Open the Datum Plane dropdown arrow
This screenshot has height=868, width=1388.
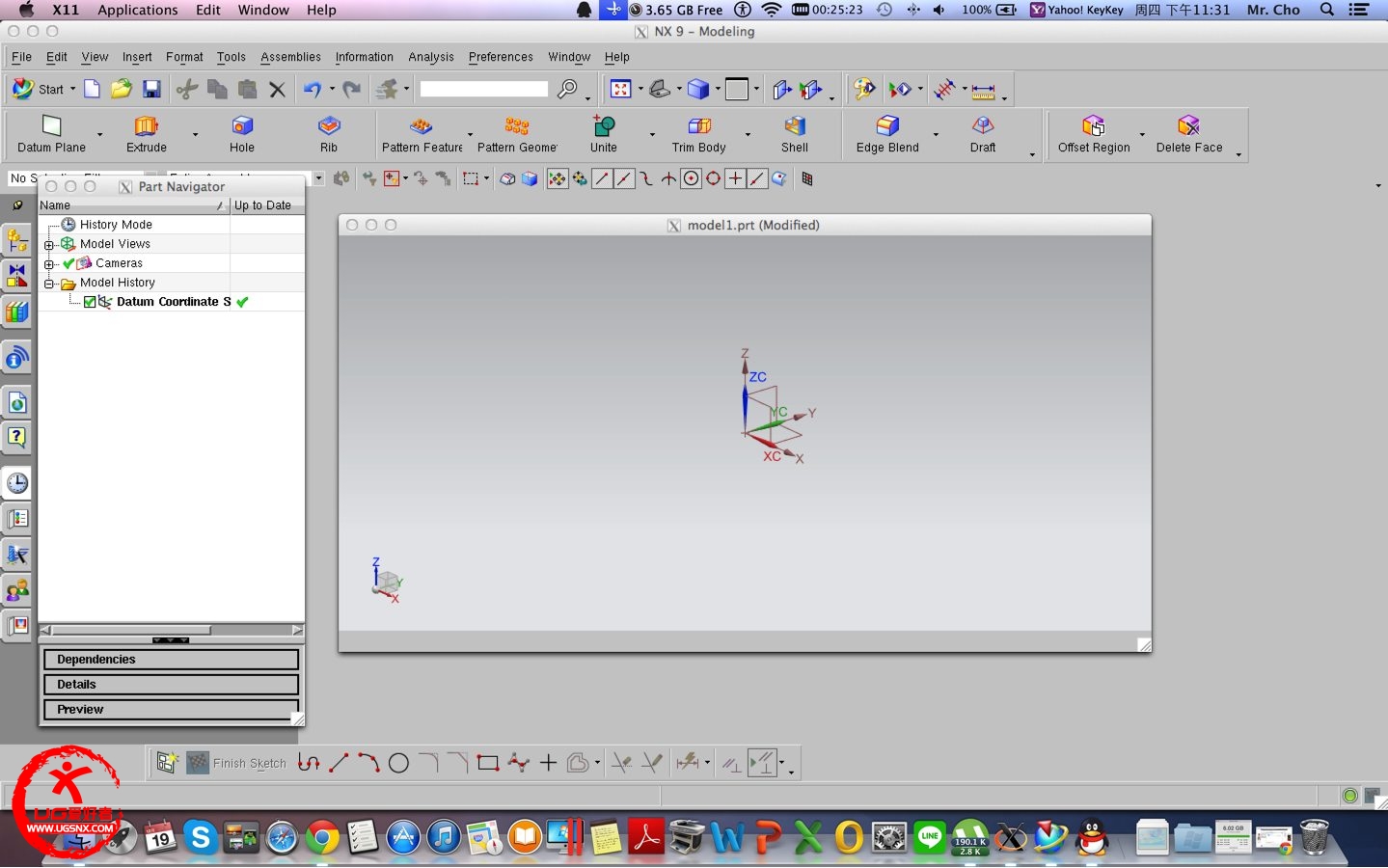tap(99, 135)
